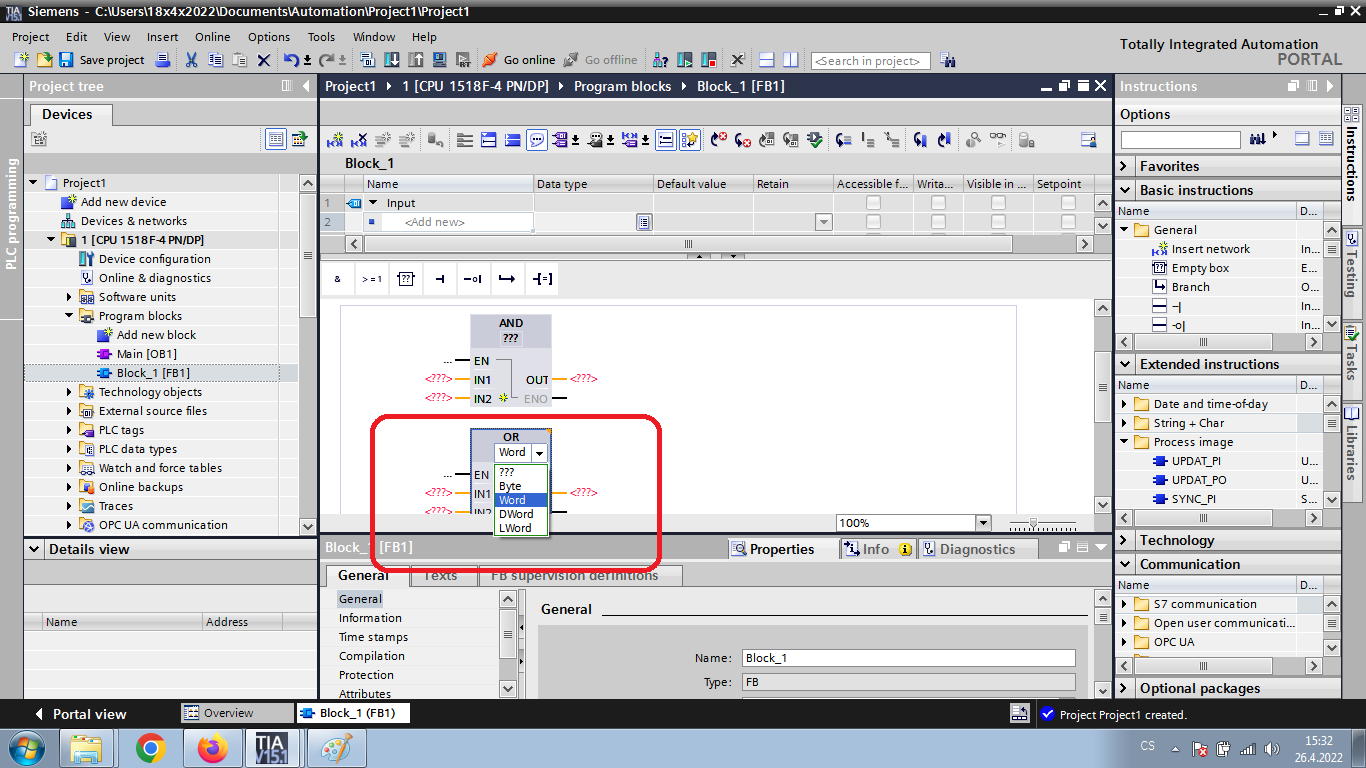Toggle favorites display star icon in editor

coord(690,140)
